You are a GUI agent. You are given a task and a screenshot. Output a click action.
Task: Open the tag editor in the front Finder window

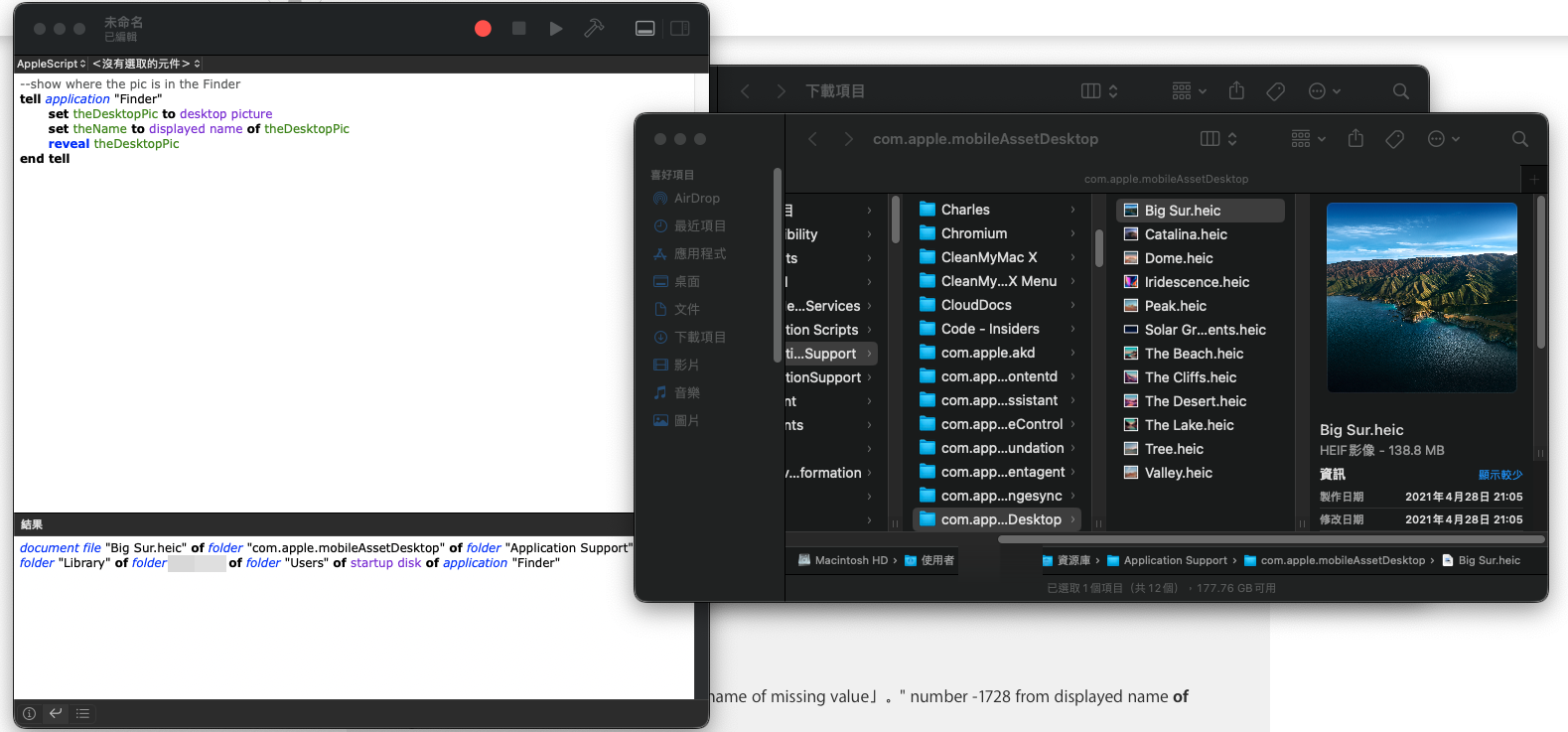coord(1395,139)
